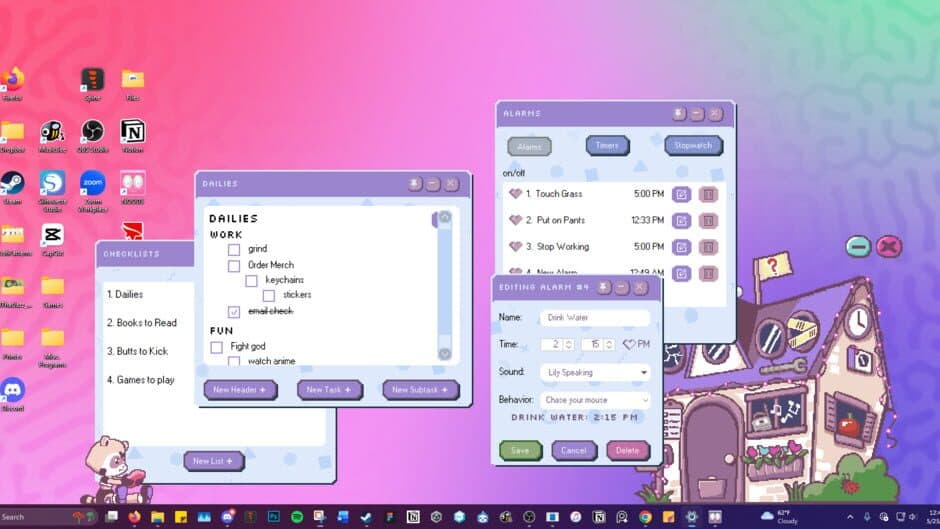This screenshot has height=529, width=940.
Task: Check the watch anime checkbox
Action: pyautogui.click(x=234, y=361)
